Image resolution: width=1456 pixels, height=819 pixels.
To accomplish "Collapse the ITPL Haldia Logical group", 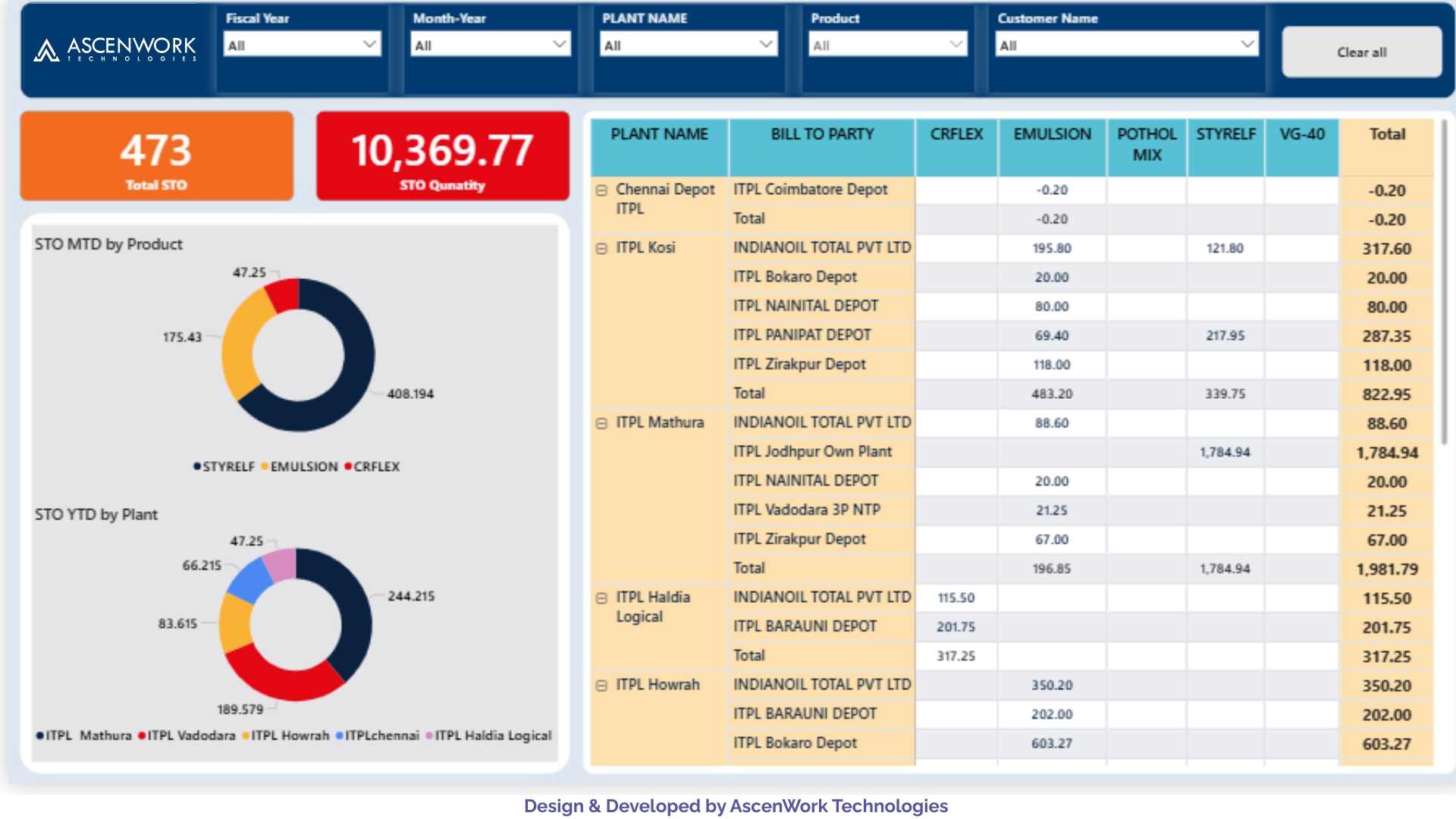I will pos(601,598).
